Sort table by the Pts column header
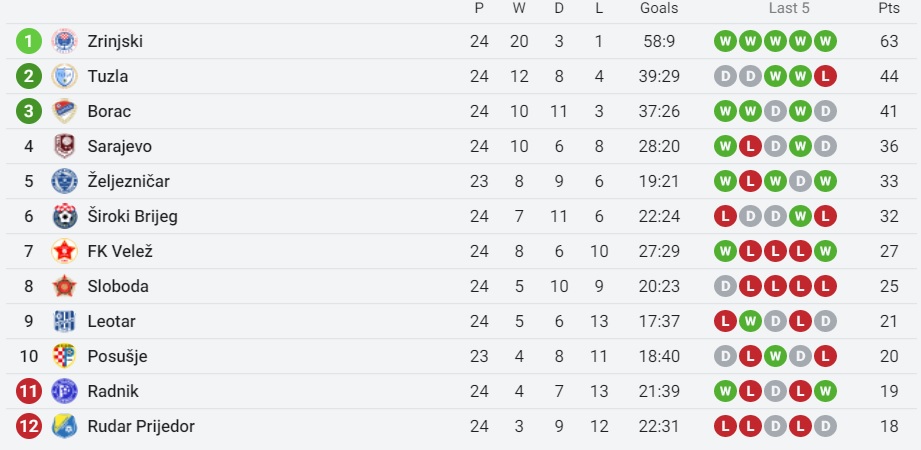Image resolution: width=921 pixels, height=450 pixels. click(x=889, y=8)
